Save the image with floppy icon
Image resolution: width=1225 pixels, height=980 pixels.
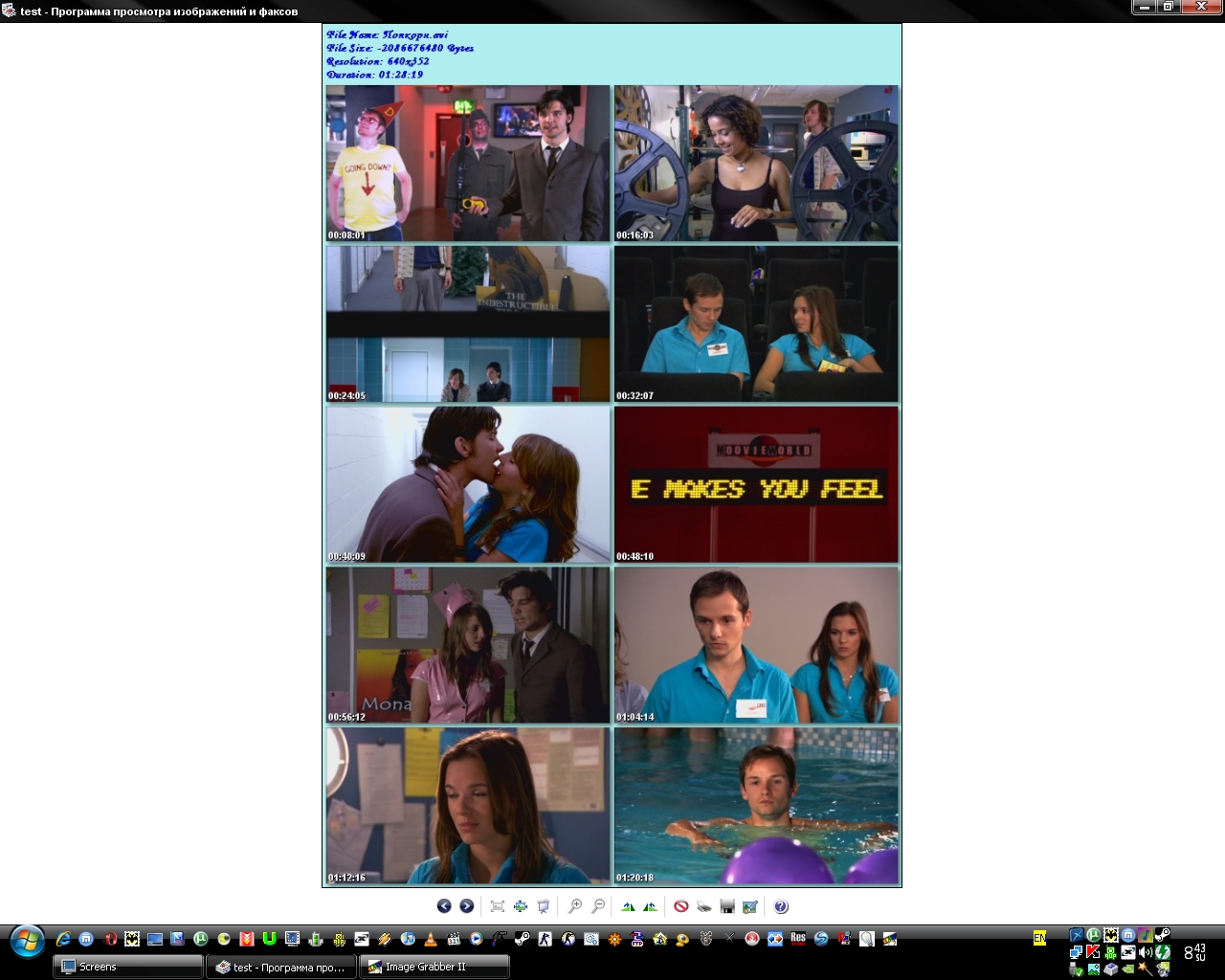(727, 906)
